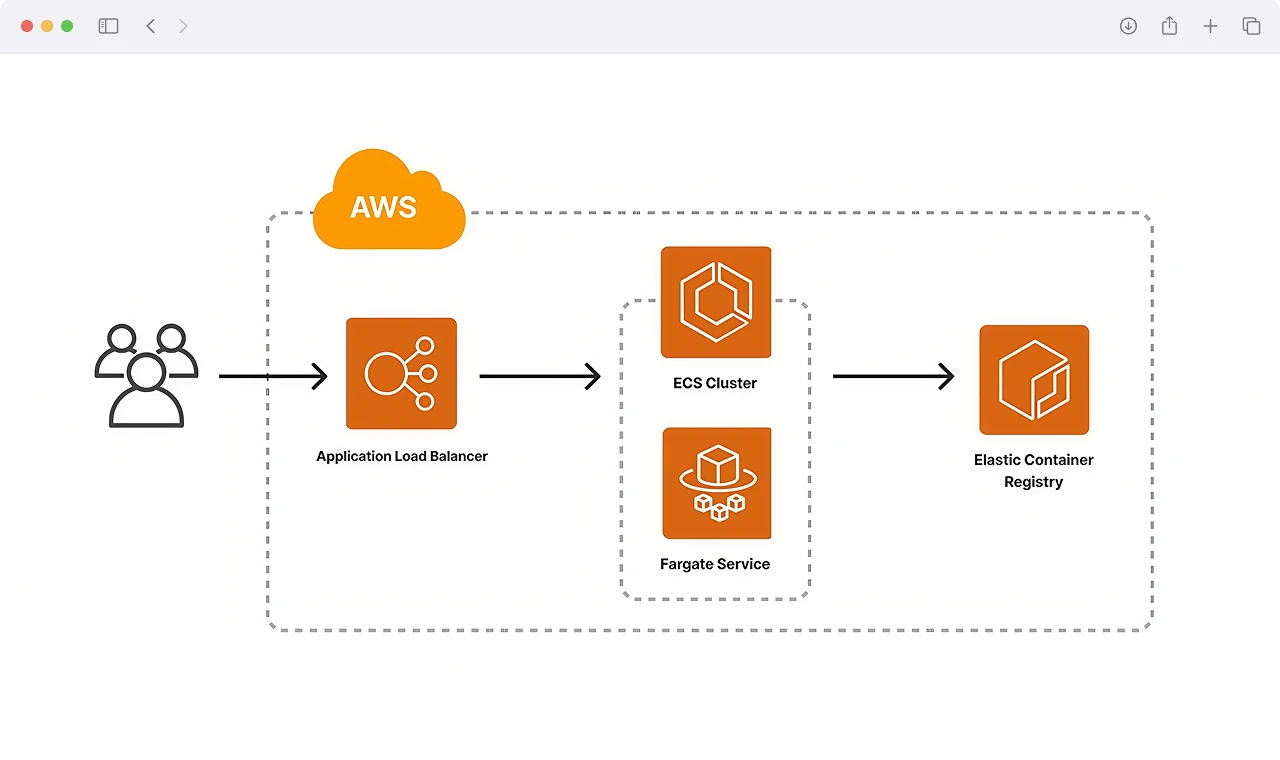Toggle the browser sidebar

pos(108,26)
